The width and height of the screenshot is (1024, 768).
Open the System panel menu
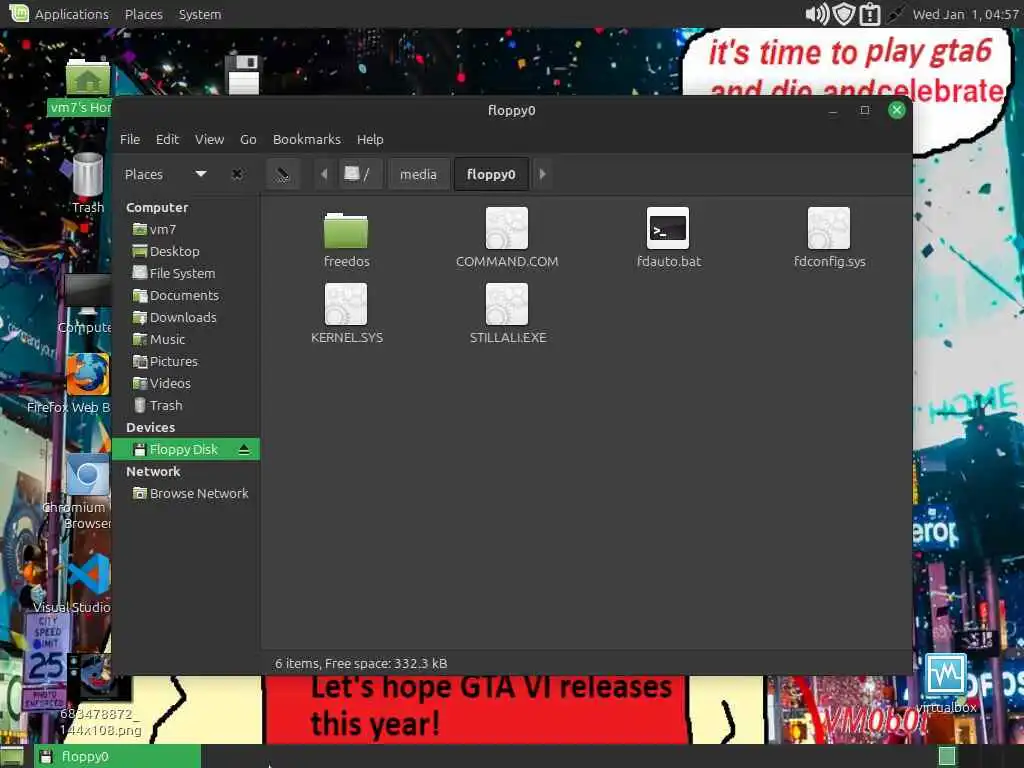click(x=200, y=14)
